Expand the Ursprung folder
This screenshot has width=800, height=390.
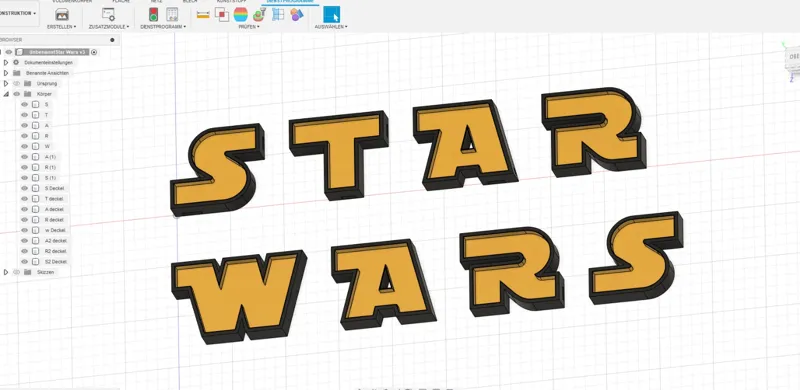click(6, 83)
